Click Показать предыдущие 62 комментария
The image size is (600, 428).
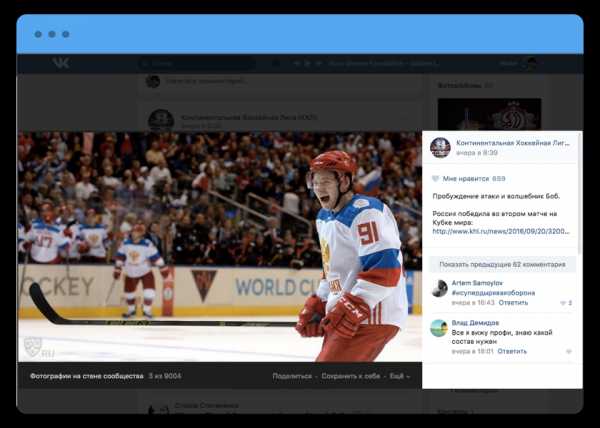pyautogui.click(x=502, y=264)
